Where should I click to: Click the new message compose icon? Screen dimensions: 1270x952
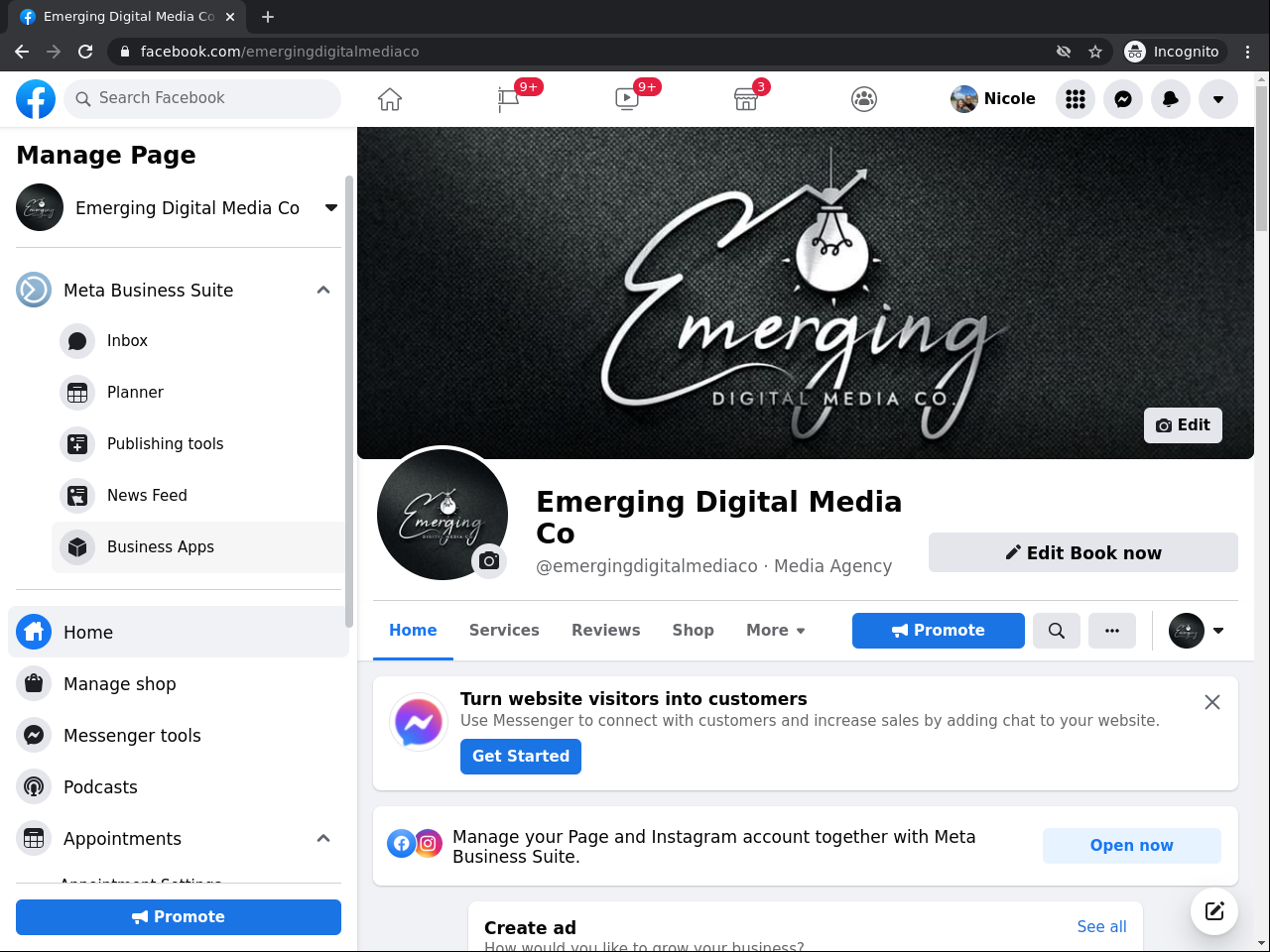1214,911
